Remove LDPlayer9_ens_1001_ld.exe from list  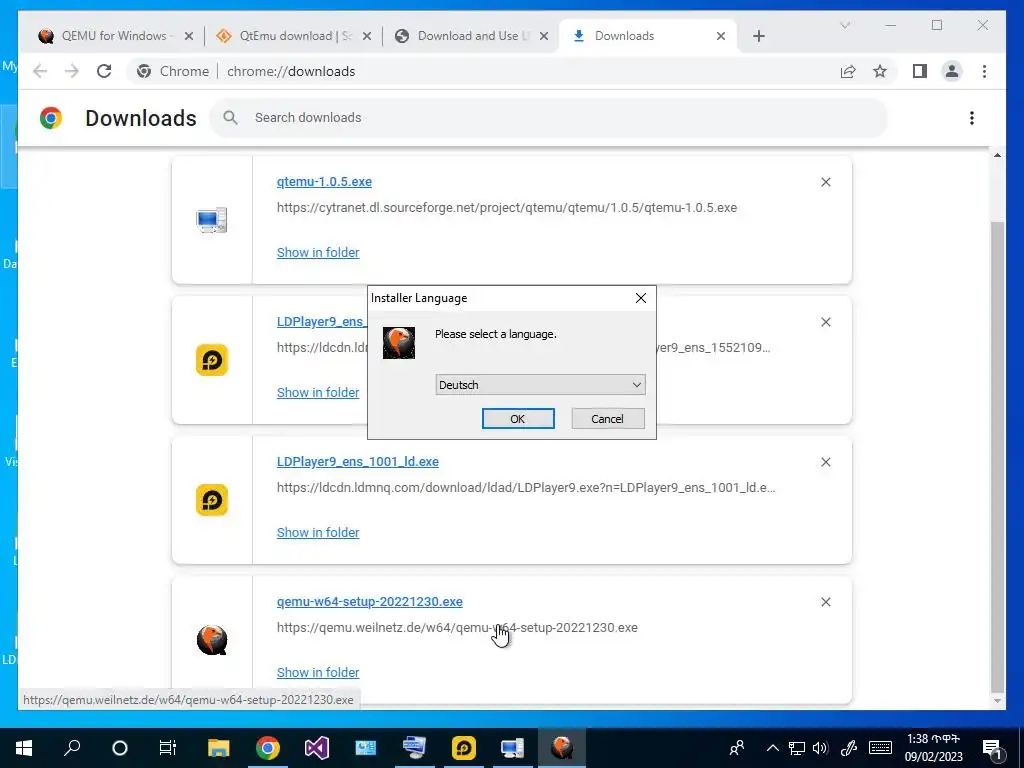click(825, 462)
